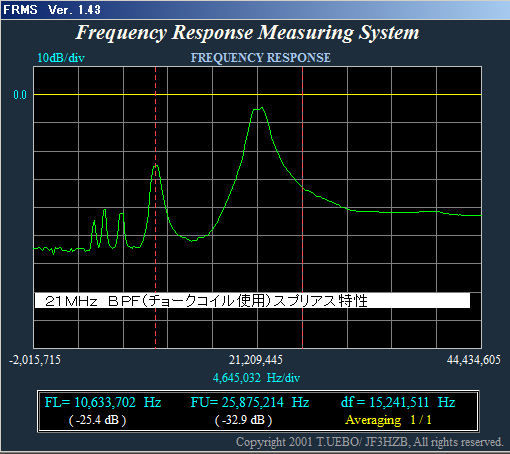510x454 pixels.
Task: Click the df frequency difference value
Action: (398, 402)
